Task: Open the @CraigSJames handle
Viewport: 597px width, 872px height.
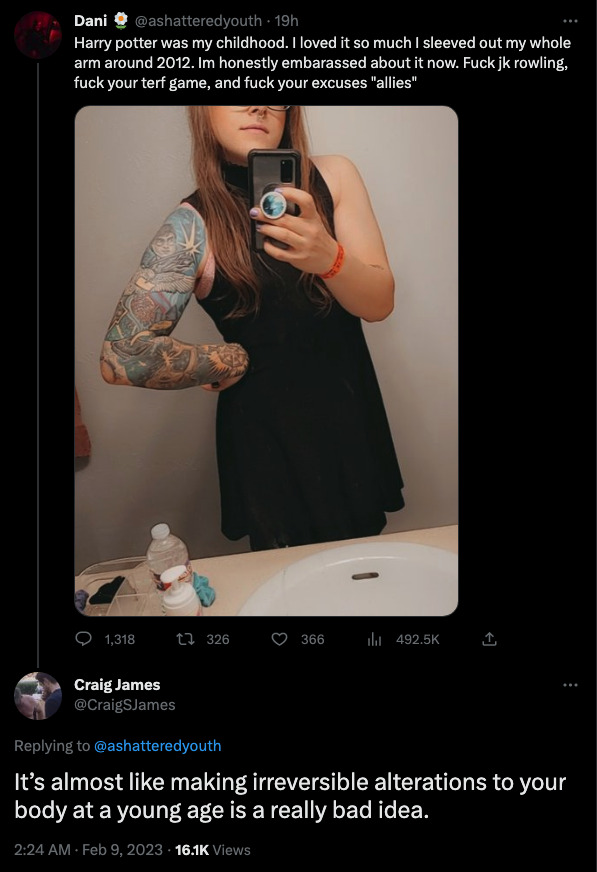Action: pos(125,705)
